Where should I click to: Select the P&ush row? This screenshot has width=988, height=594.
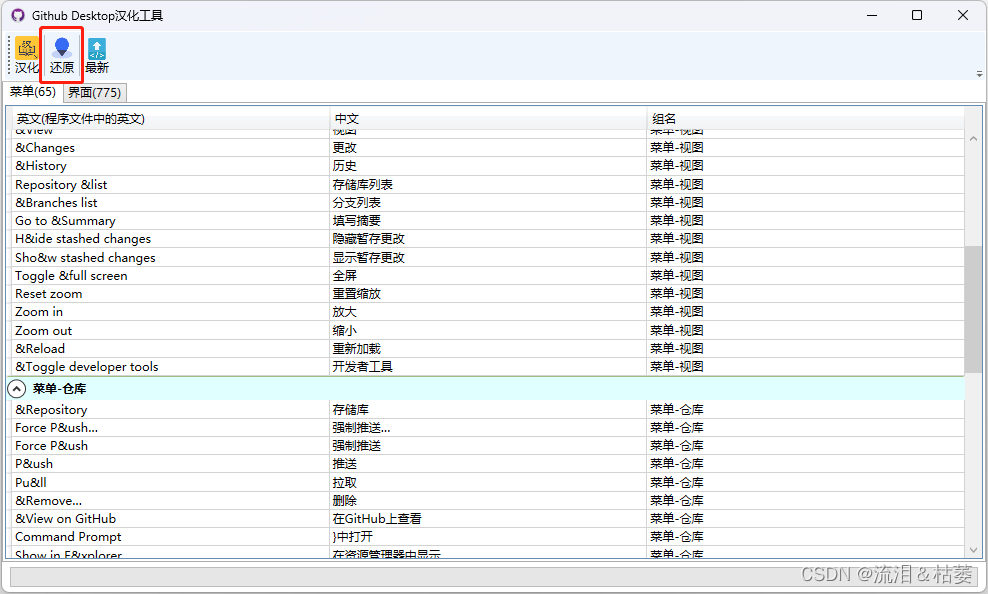point(488,464)
